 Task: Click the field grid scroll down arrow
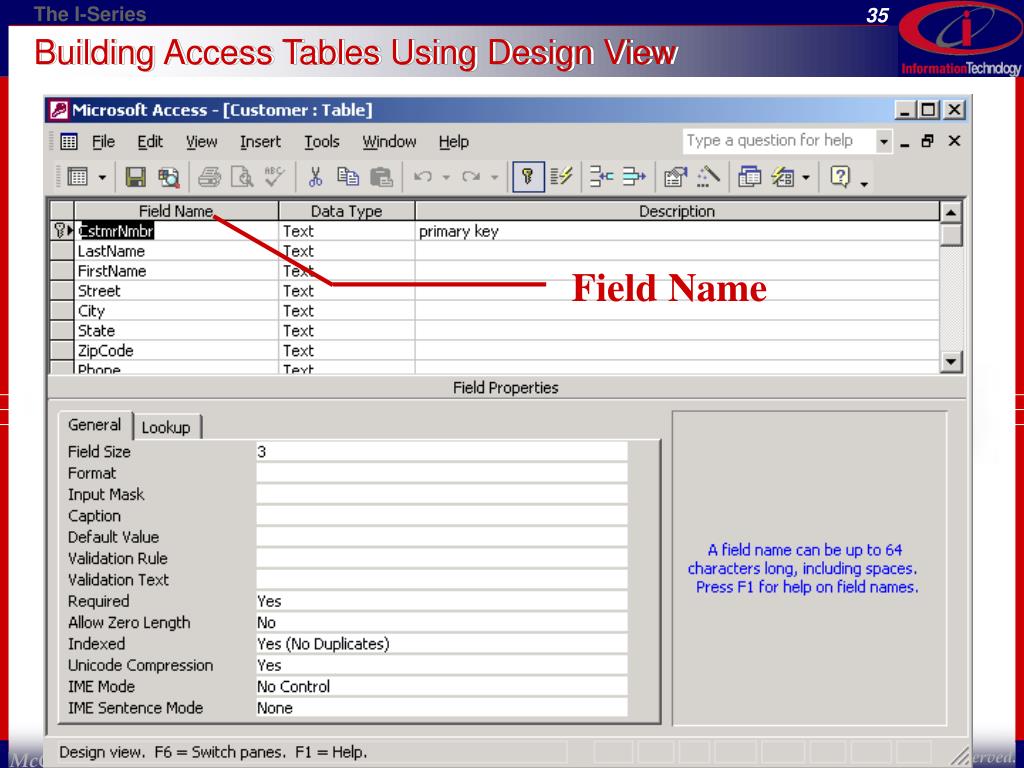951,362
